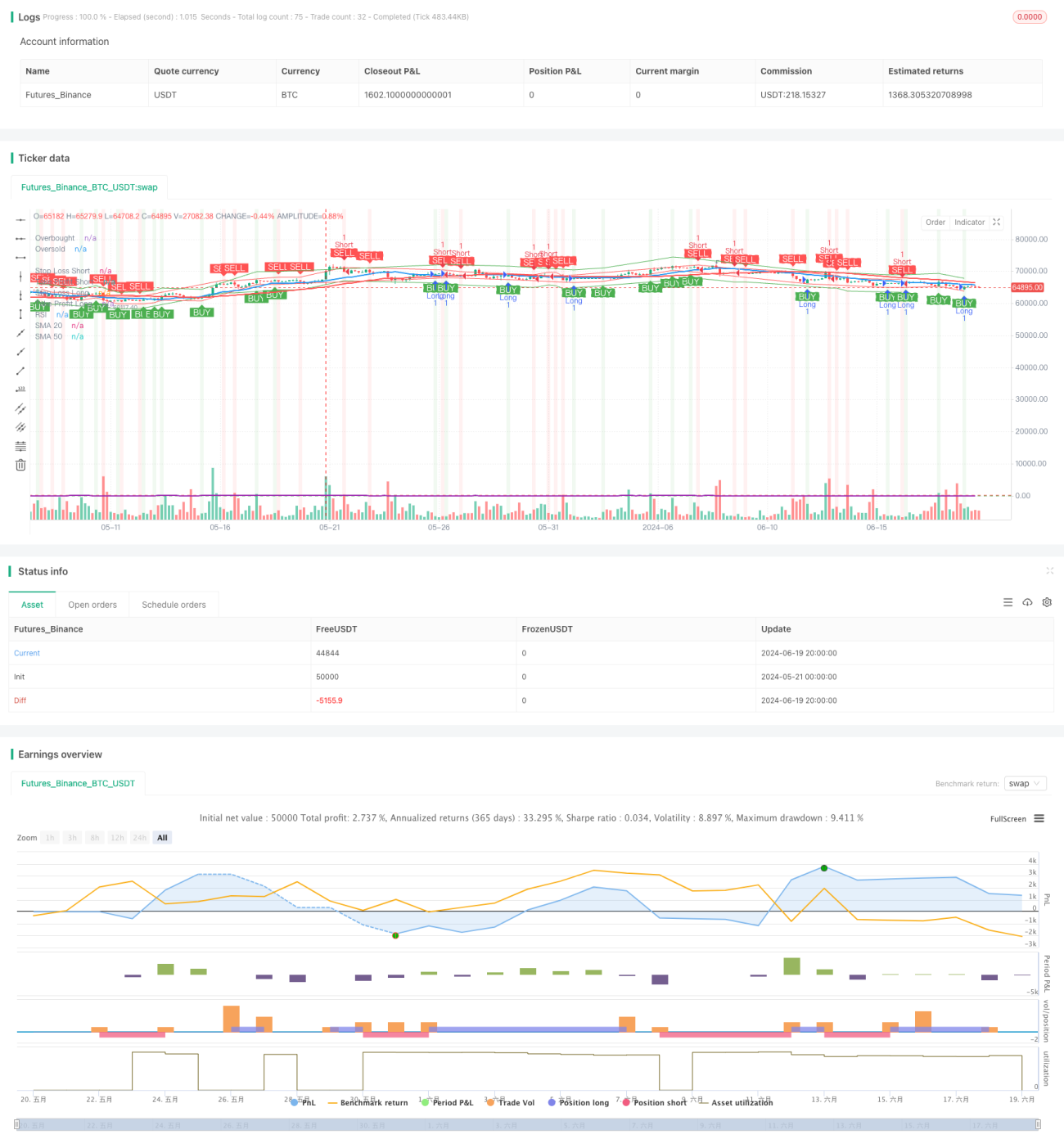Click the range navigator selection bar

(528, 1124)
